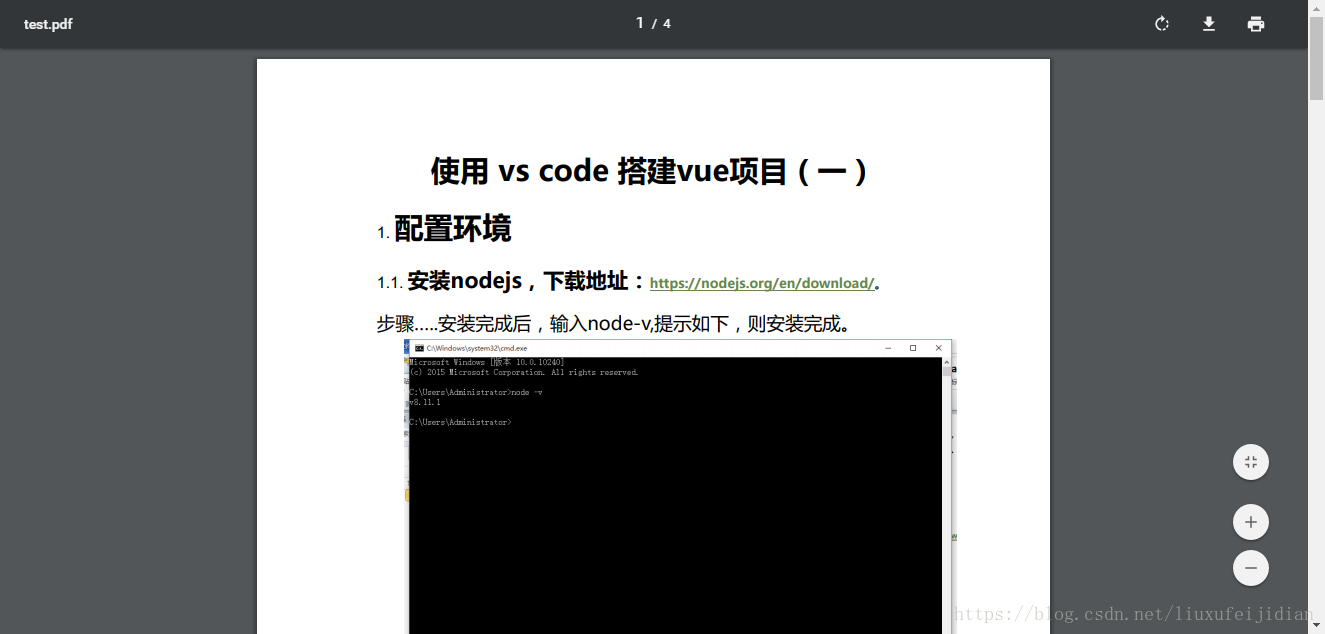Download the test.pdf file
Viewport: 1325px width, 634px height.
1208,24
